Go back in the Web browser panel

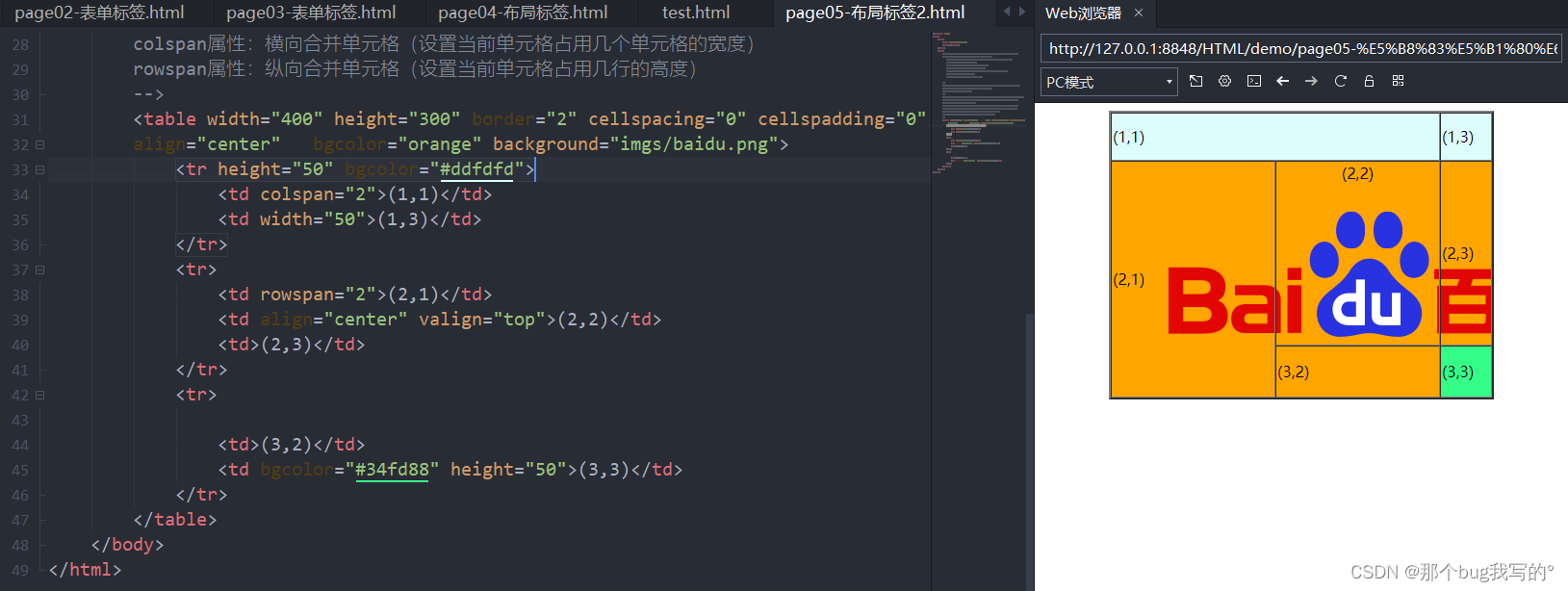click(1282, 81)
